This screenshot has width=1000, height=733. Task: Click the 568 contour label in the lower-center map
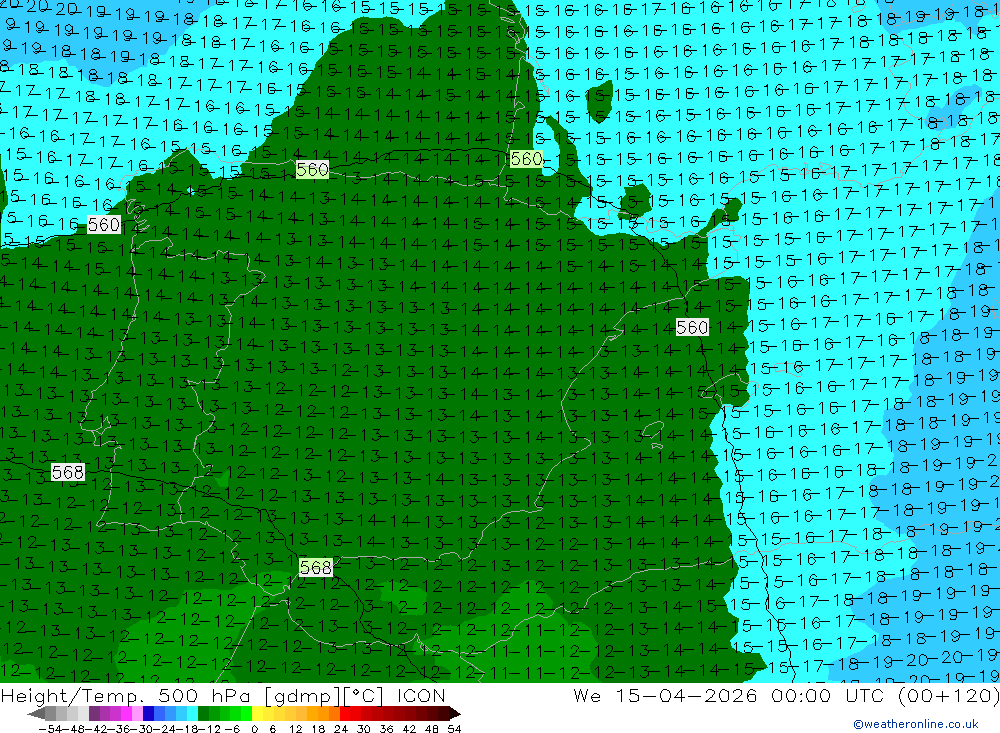316,567
